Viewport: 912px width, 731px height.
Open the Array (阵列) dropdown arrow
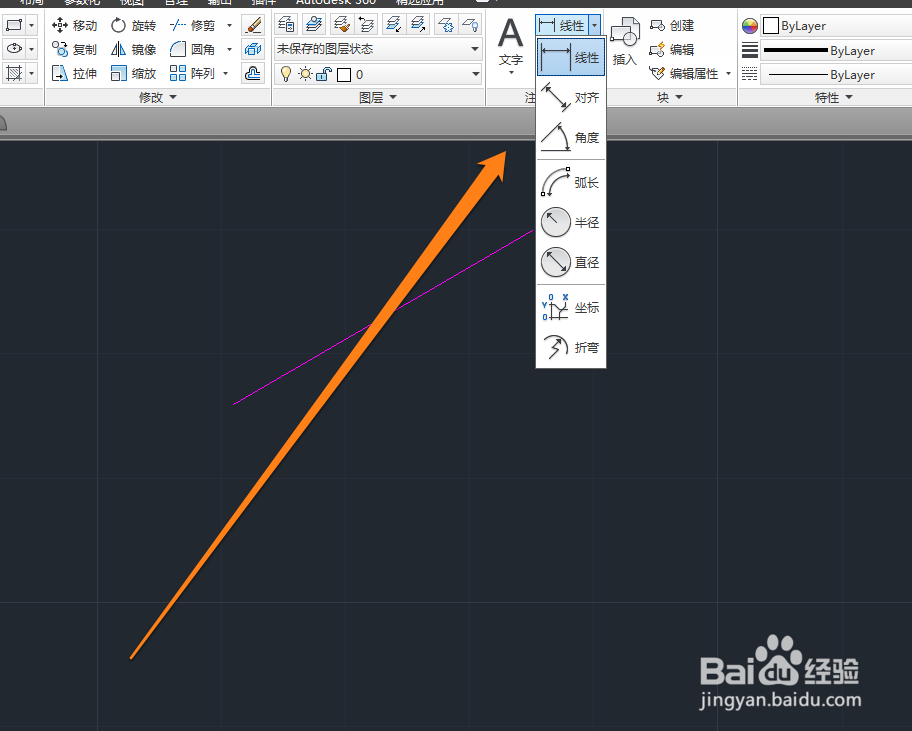(226, 73)
